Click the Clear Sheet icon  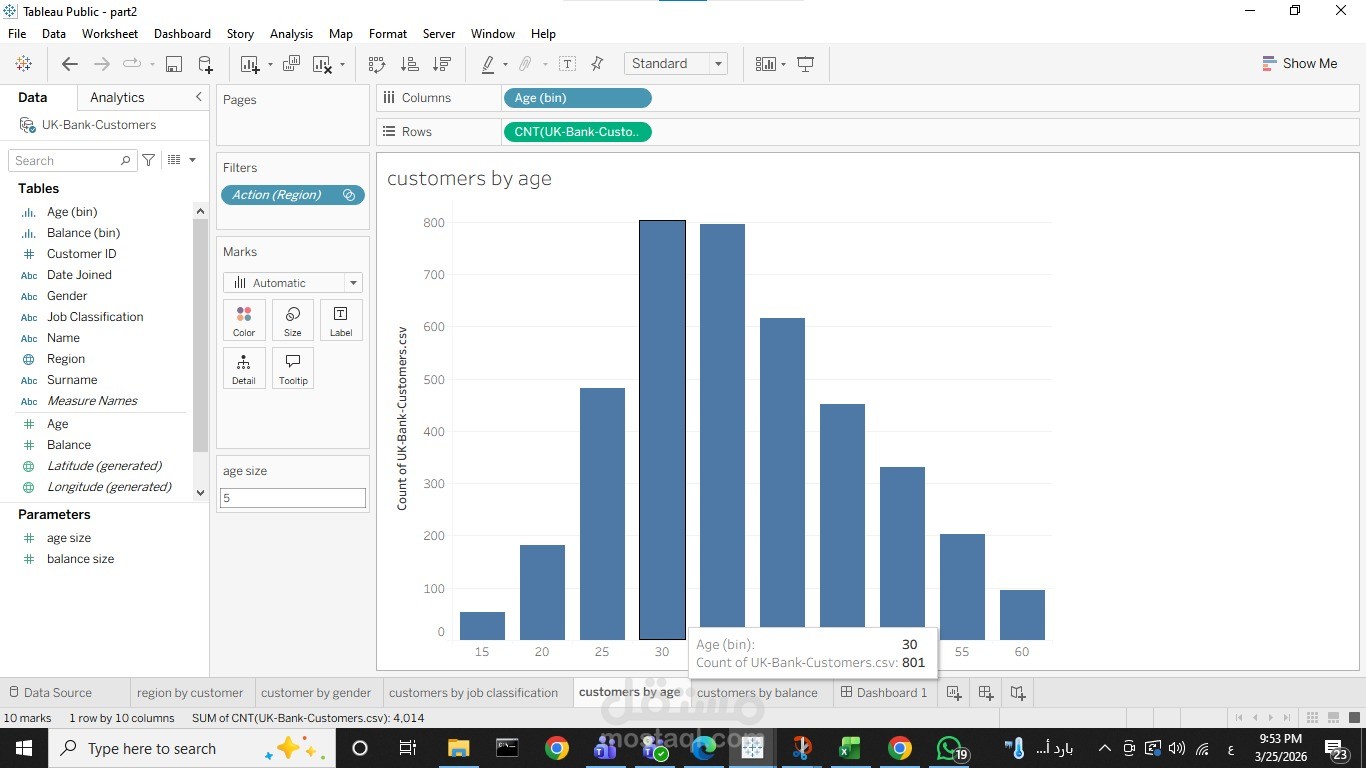pos(322,64)
